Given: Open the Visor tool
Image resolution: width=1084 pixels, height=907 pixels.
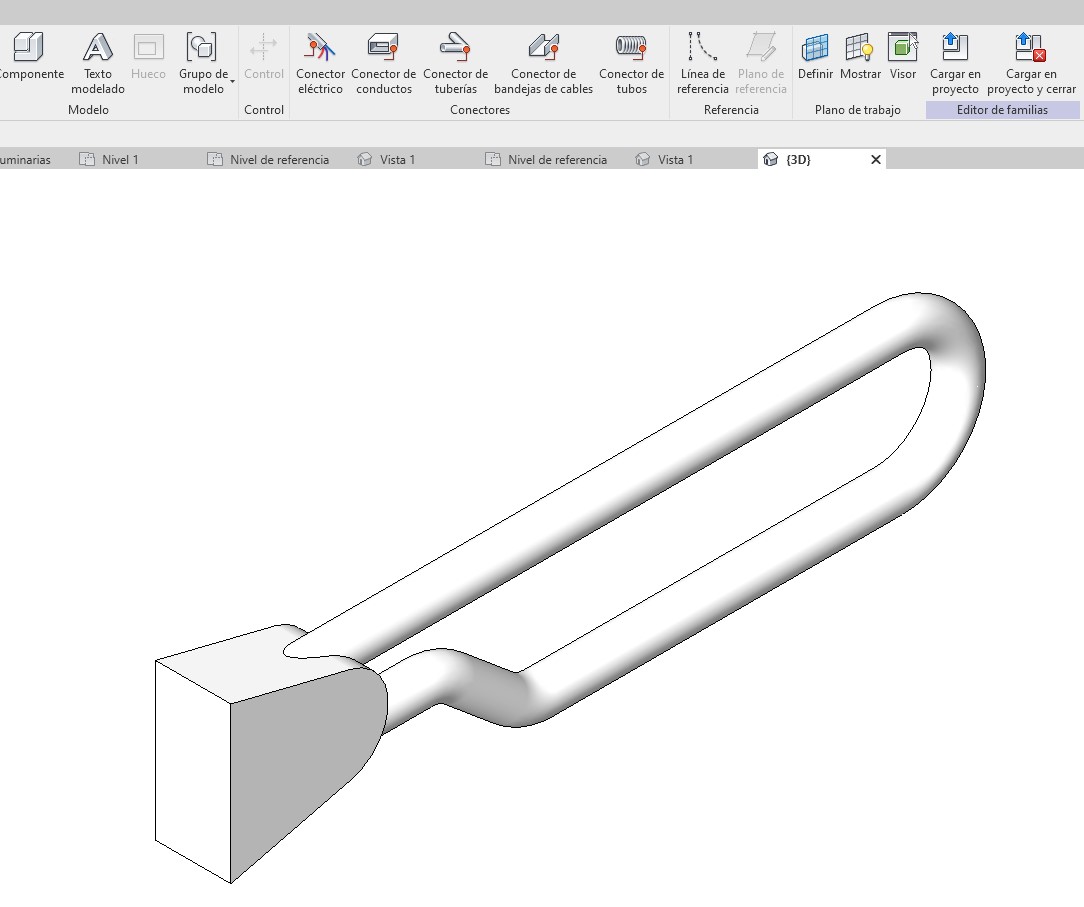Looking at the screenshot, I should [903, 48].
